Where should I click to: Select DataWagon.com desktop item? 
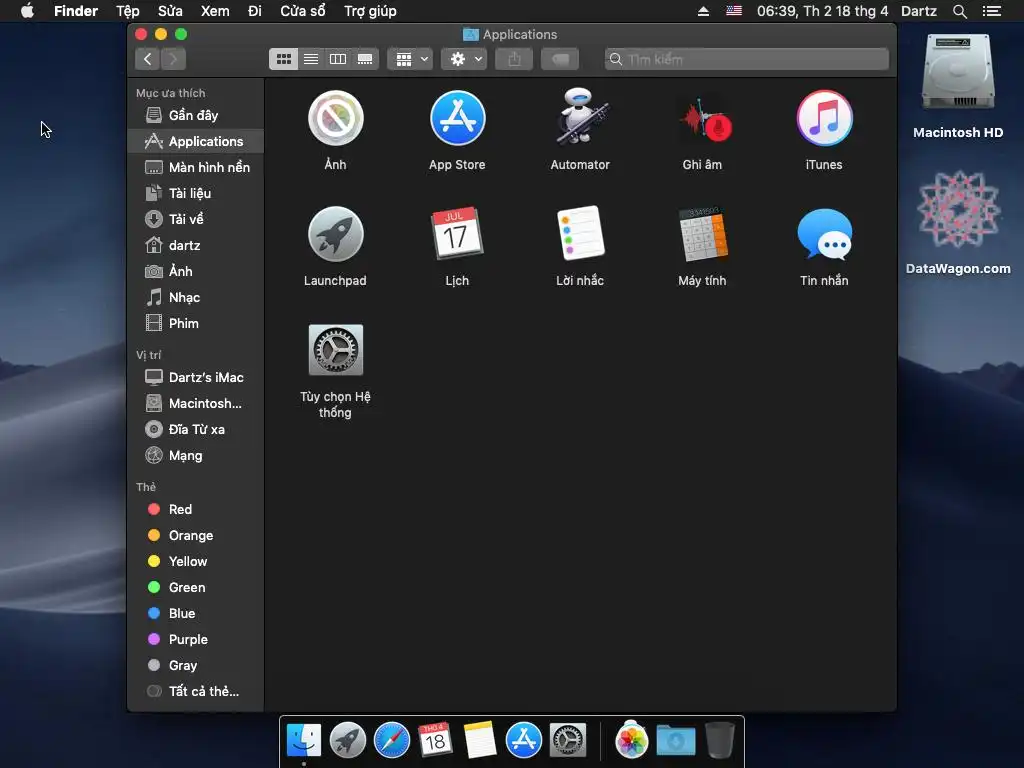pyautogui.click(x=958, y=222)
